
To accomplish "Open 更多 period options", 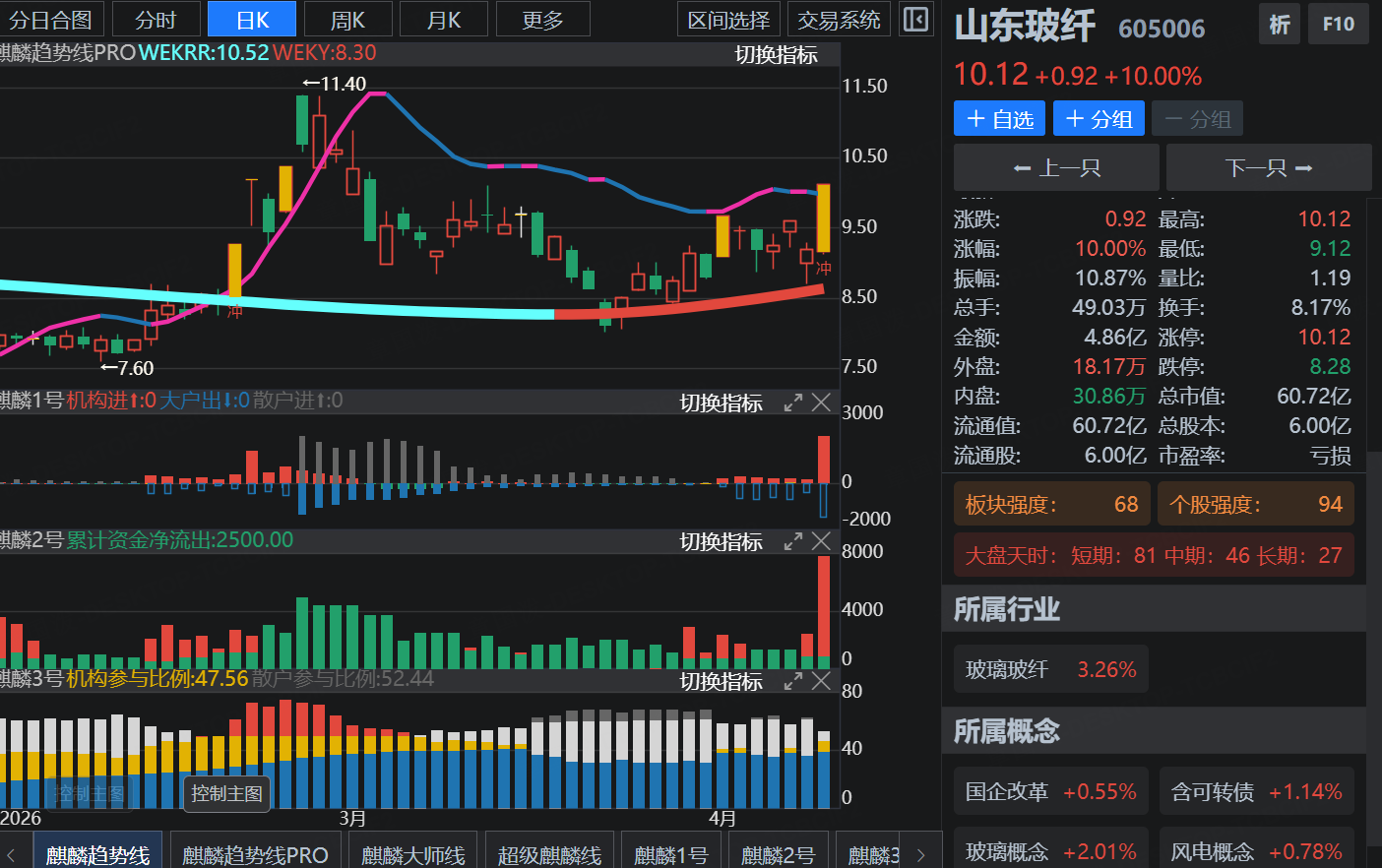I will coord(542,20).
